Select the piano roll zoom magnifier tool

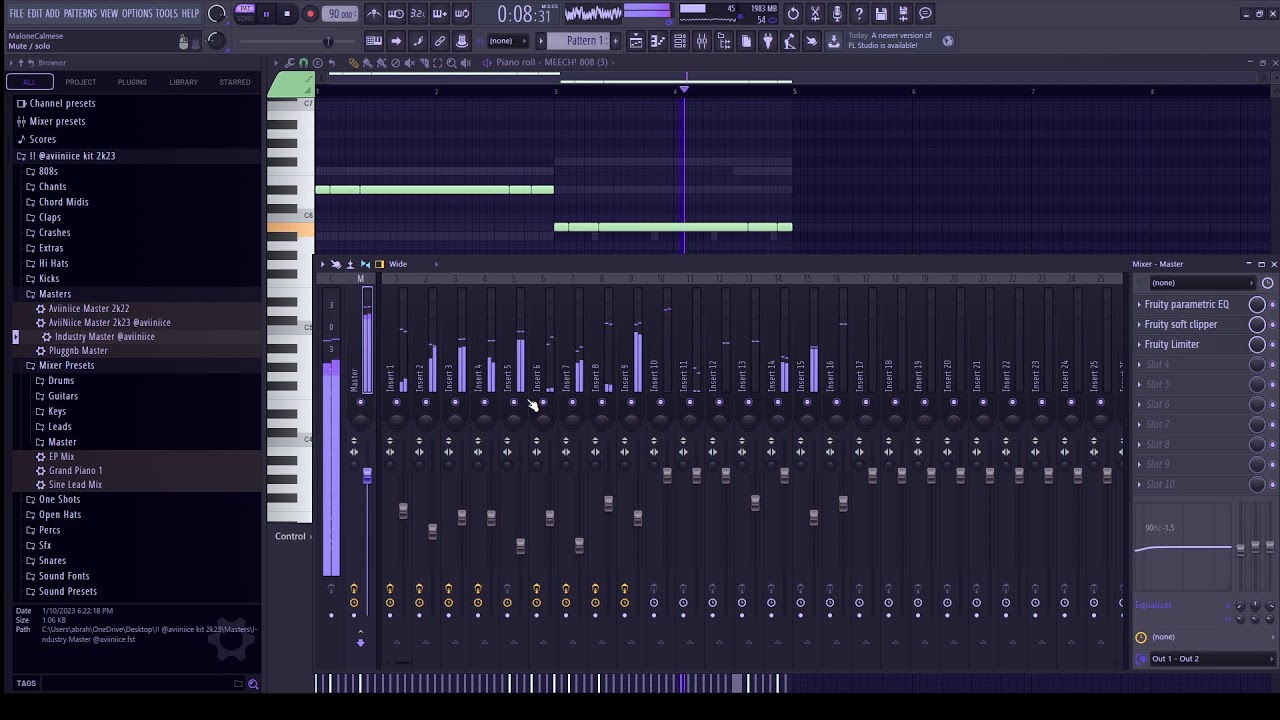pos(452,63)
